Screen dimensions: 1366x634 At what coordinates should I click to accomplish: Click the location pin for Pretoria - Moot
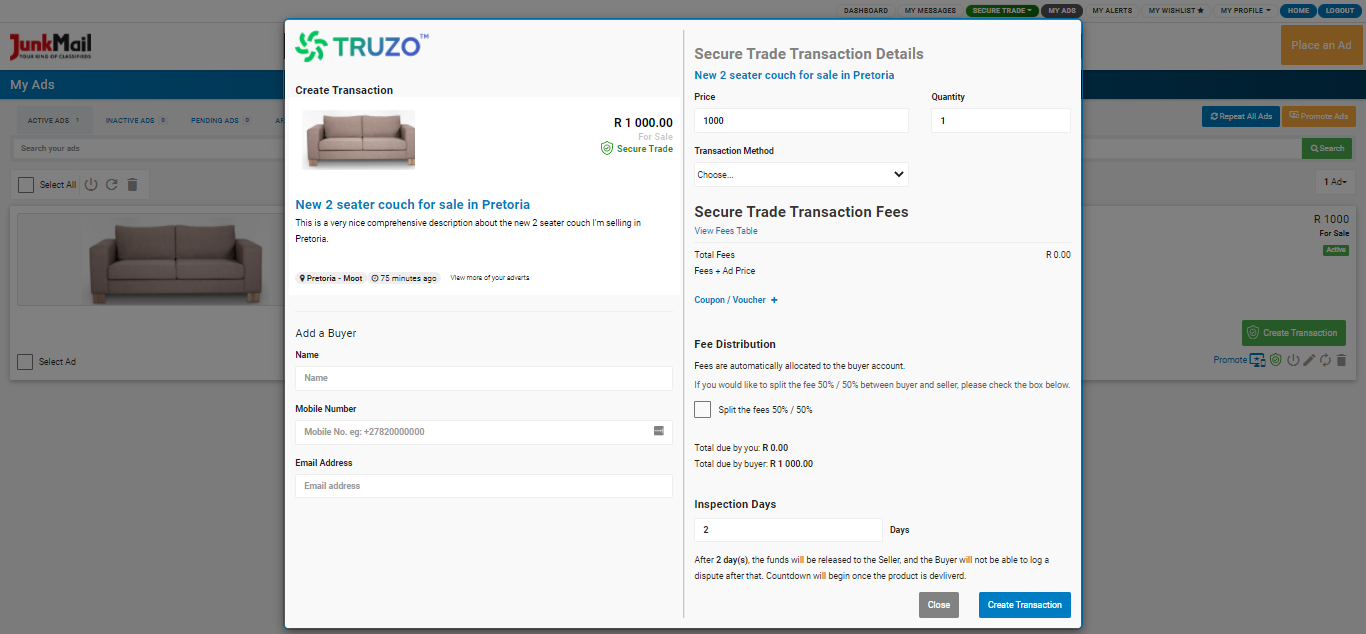click(x=303, y=278)
